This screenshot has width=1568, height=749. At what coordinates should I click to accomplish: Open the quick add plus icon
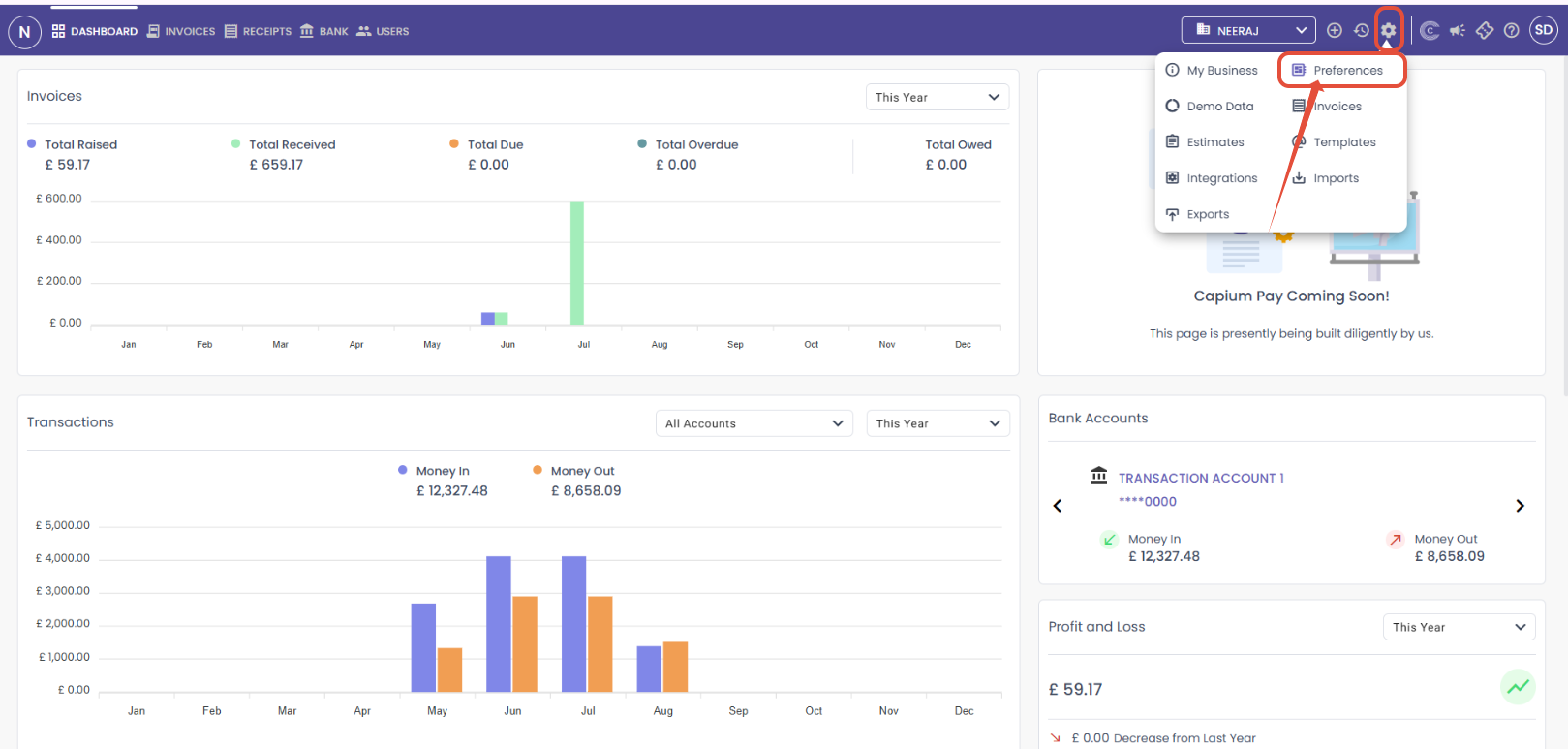1334,31
